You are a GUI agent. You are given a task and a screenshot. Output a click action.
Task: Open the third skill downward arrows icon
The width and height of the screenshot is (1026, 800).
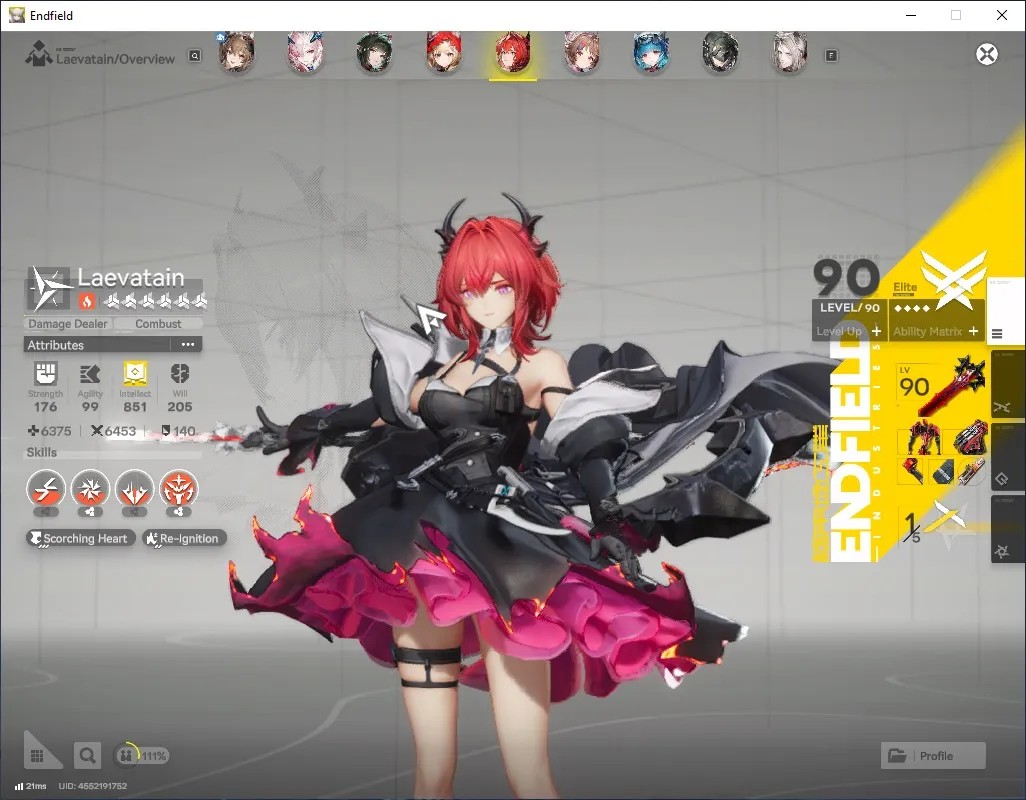tap(134, 489)
